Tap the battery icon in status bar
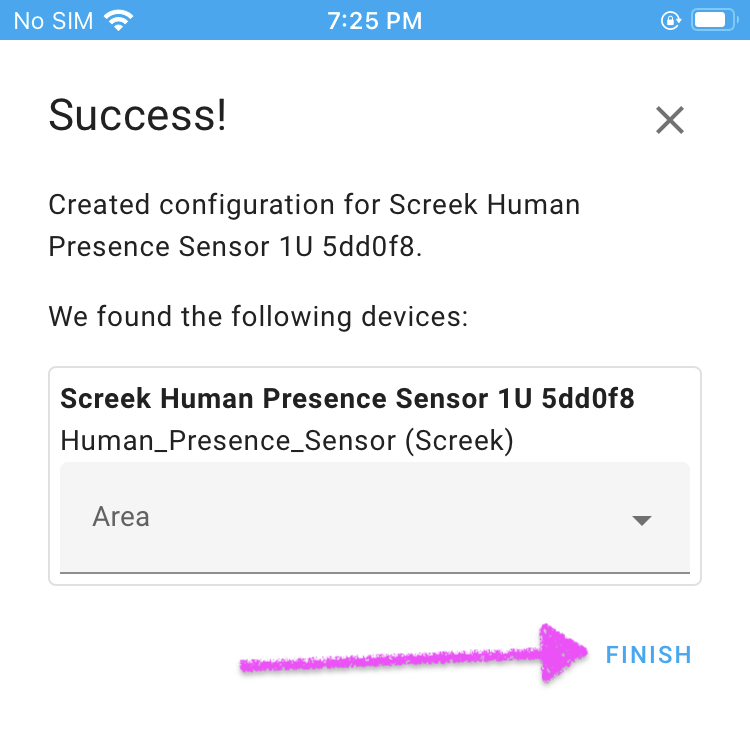Screen dimensions: 750x754 pos(714,21)
